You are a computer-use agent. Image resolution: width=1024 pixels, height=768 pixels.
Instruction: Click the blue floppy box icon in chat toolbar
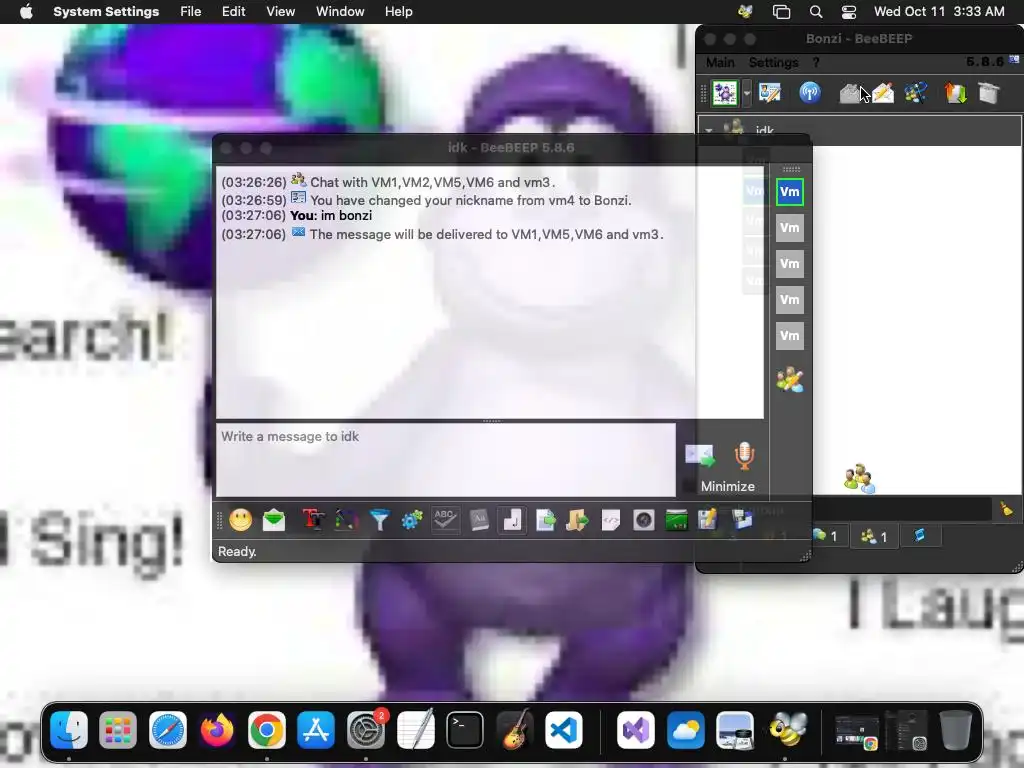click(x=742, y=520)
